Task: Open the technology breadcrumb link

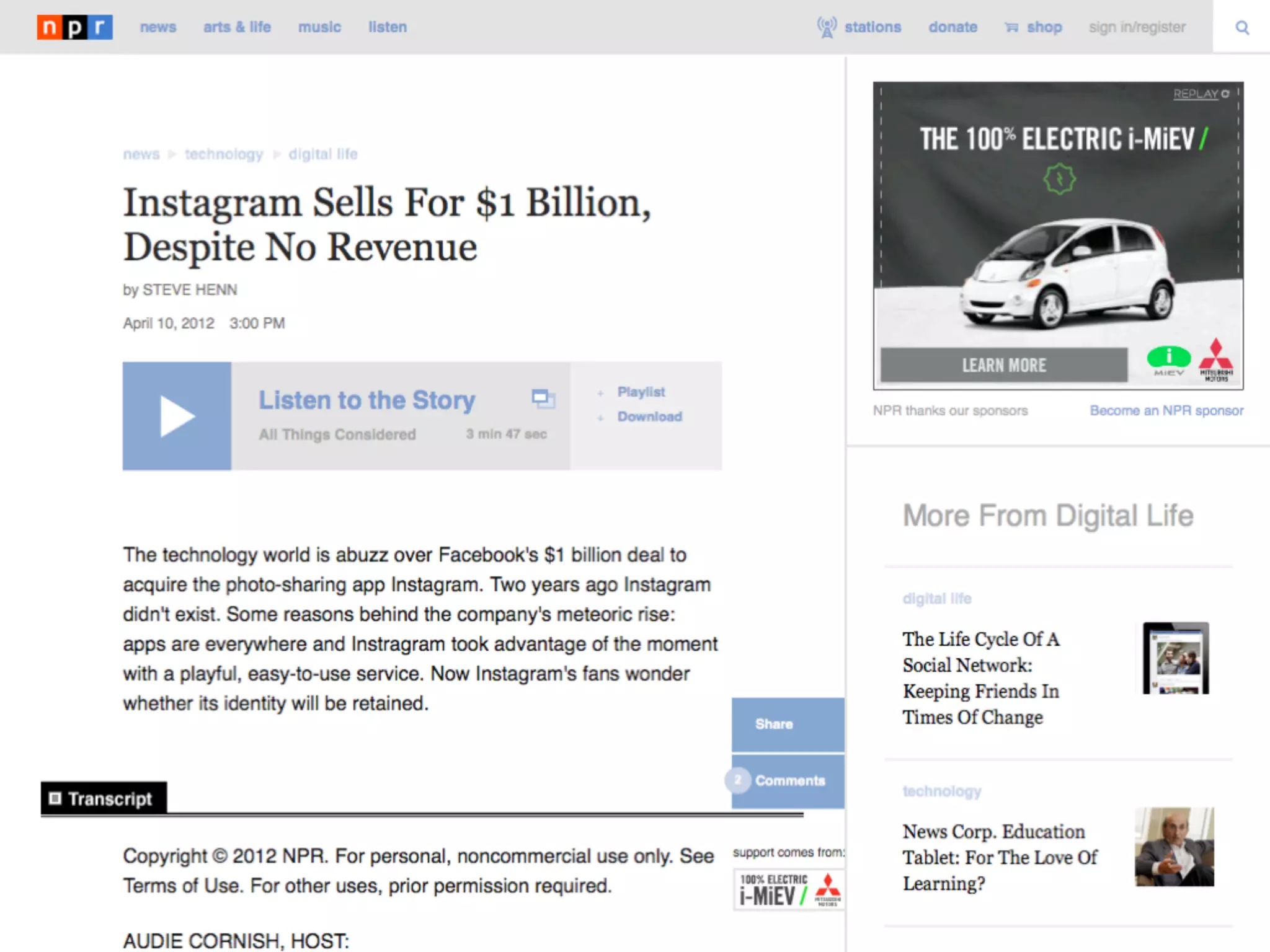Action: [224, 154]
